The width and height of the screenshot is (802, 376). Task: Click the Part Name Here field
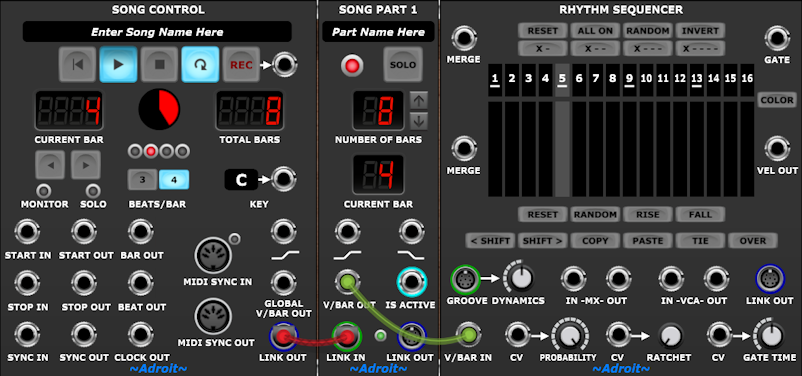378,32
